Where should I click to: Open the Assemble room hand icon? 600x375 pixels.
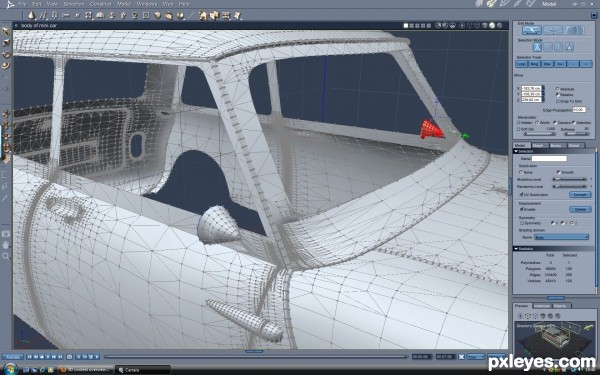(x=479, y=4)
